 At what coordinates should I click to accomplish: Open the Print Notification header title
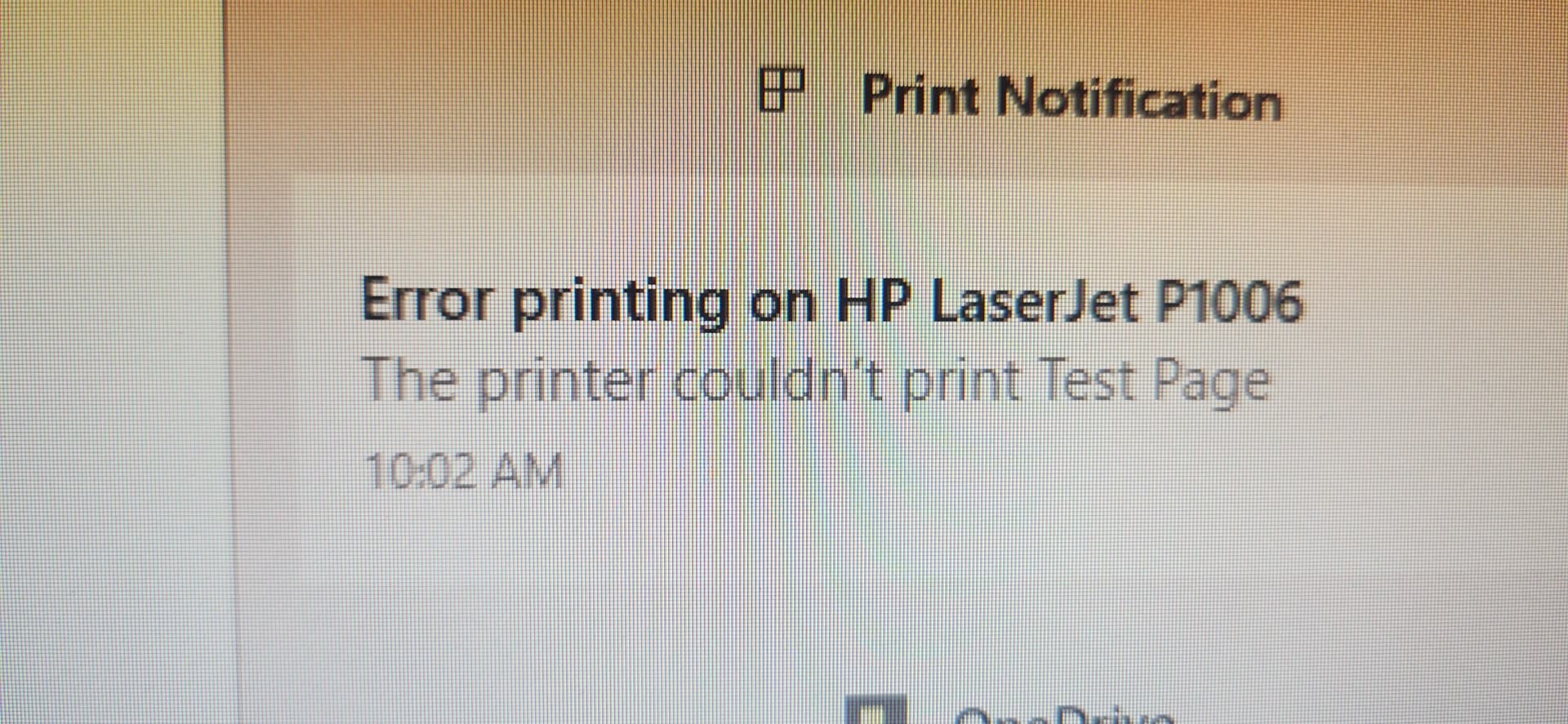click(x=1071, y=98)
